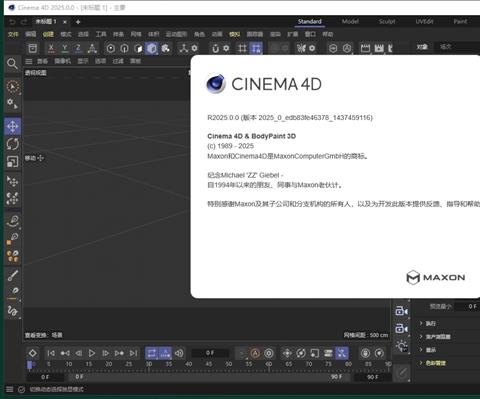Click the light bulb icon by attributes panel

tap(402, 346)
